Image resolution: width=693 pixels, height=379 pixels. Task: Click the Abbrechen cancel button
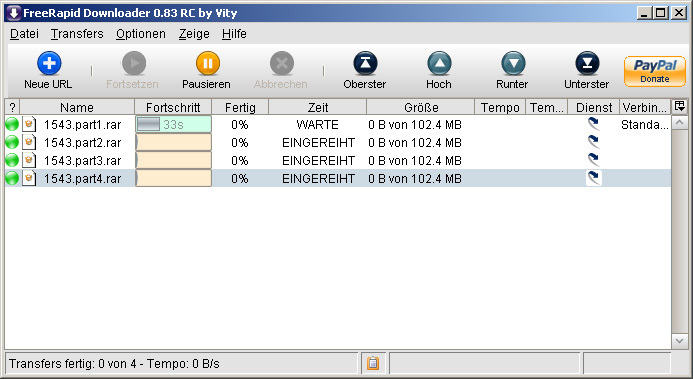point(281,71)
